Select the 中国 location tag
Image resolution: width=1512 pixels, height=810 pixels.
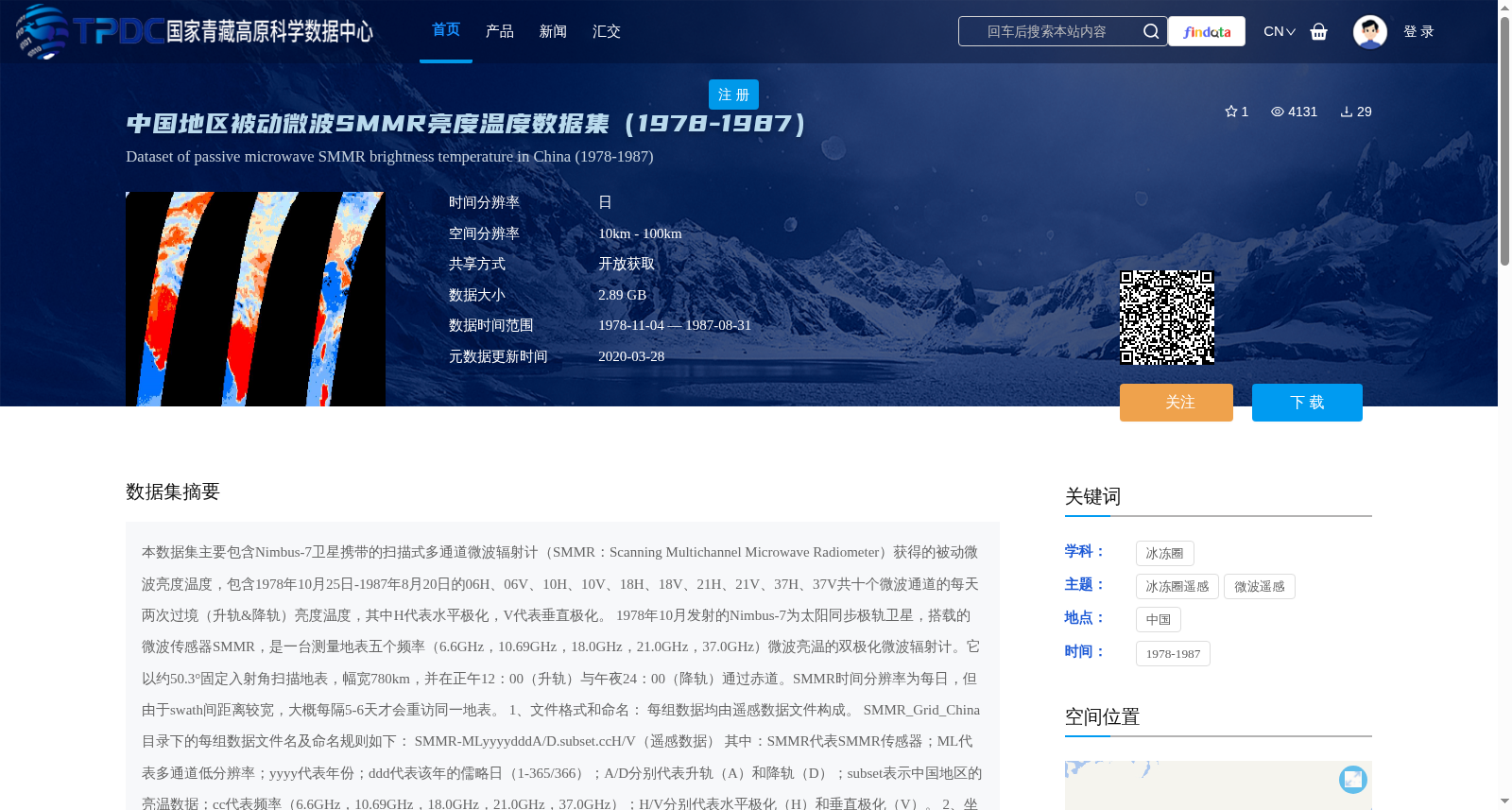(1159, 619)
